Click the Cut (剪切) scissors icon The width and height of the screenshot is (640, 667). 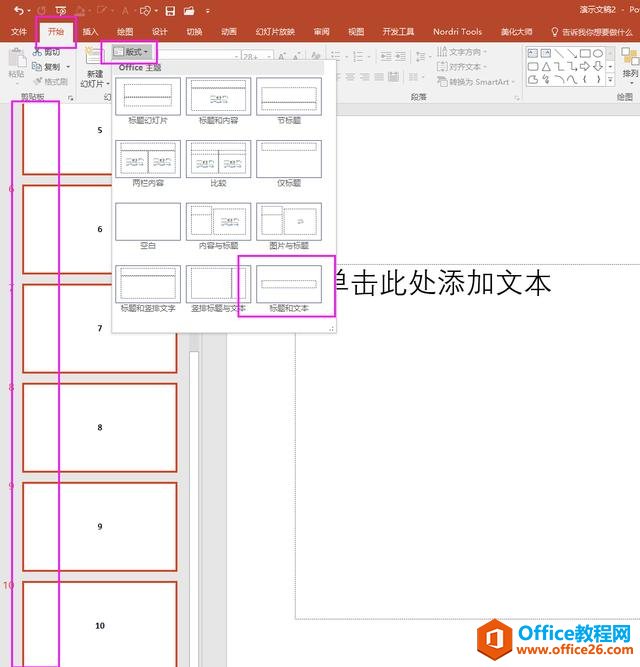pyautogui.click(x=36, y=51)
